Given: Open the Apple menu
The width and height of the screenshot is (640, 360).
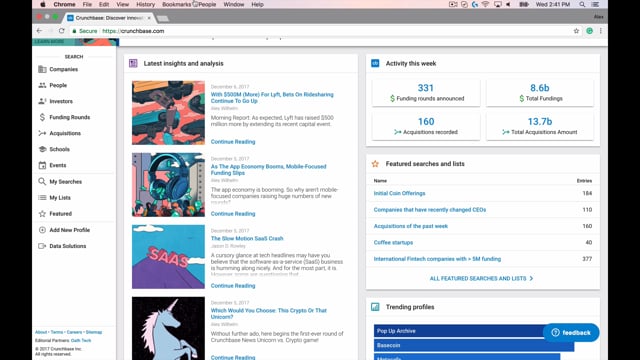Looking at the screenshot, I should coord(43,4).
